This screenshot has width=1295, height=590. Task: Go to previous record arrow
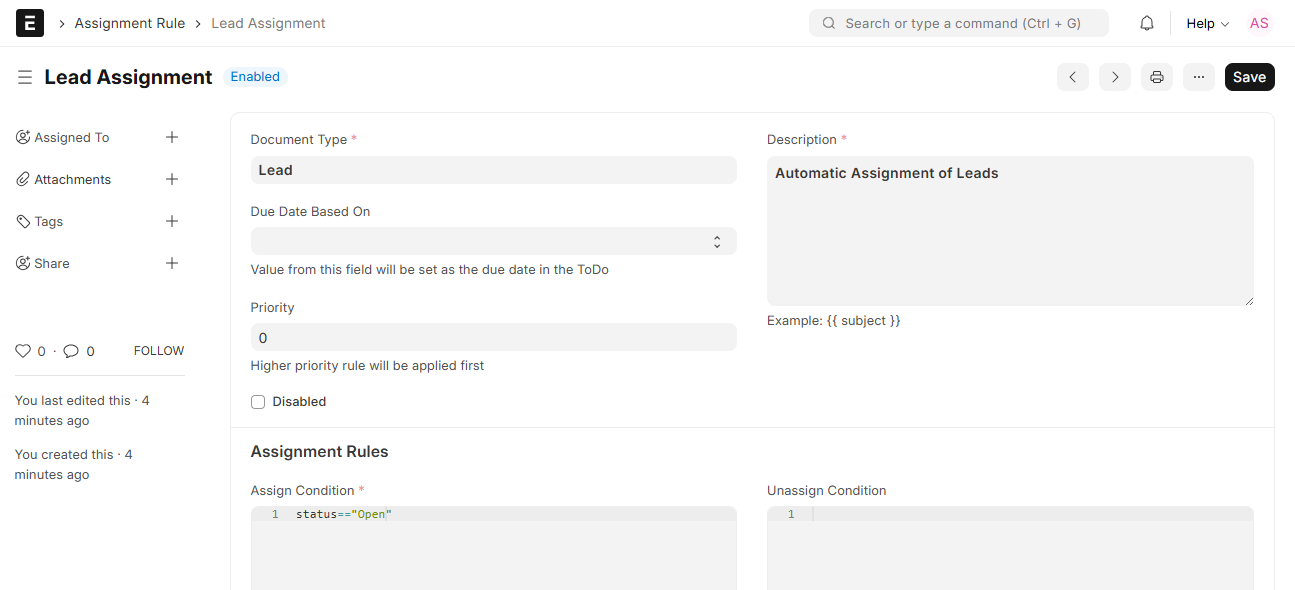[1073, 77]
